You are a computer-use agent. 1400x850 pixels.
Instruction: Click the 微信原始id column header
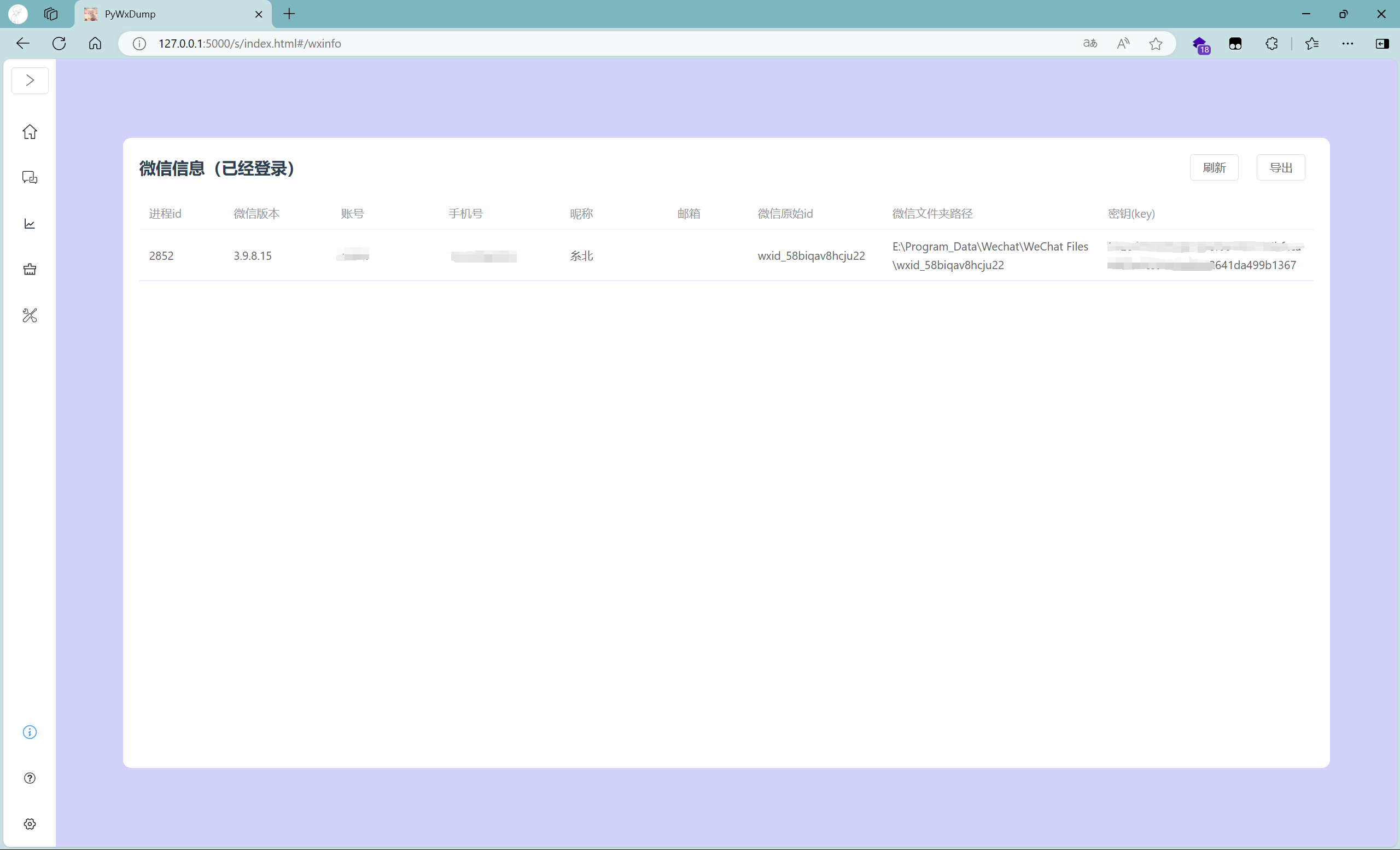[785, 214]
